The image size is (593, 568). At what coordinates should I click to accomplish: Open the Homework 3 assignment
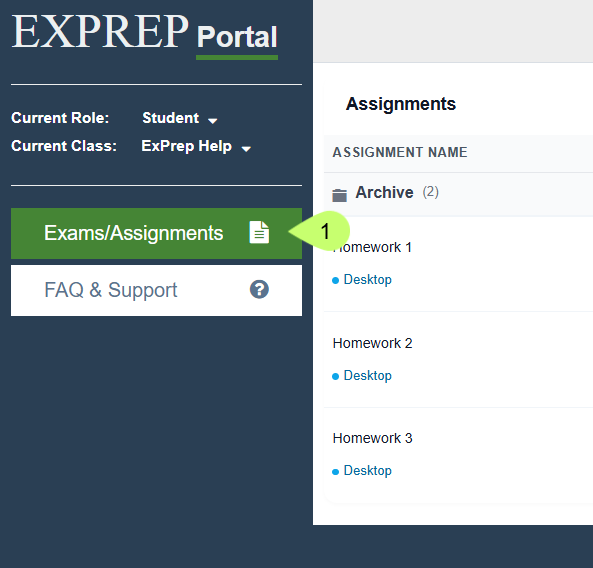[x=372, y=438]
